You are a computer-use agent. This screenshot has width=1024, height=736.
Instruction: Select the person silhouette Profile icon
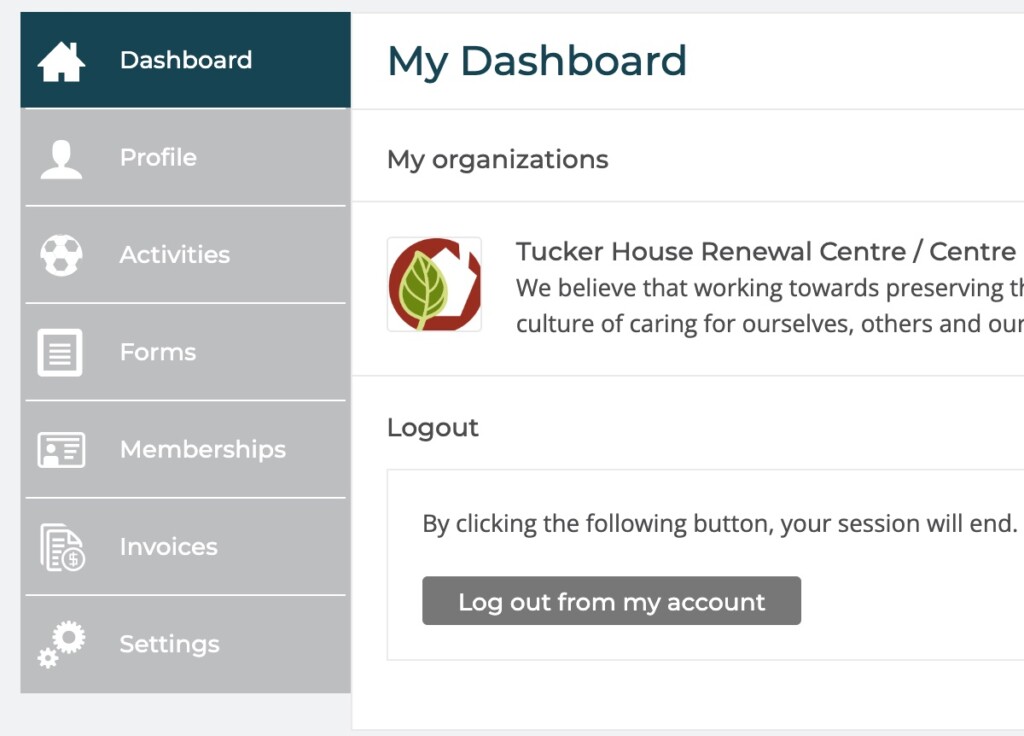coord(61,159)
